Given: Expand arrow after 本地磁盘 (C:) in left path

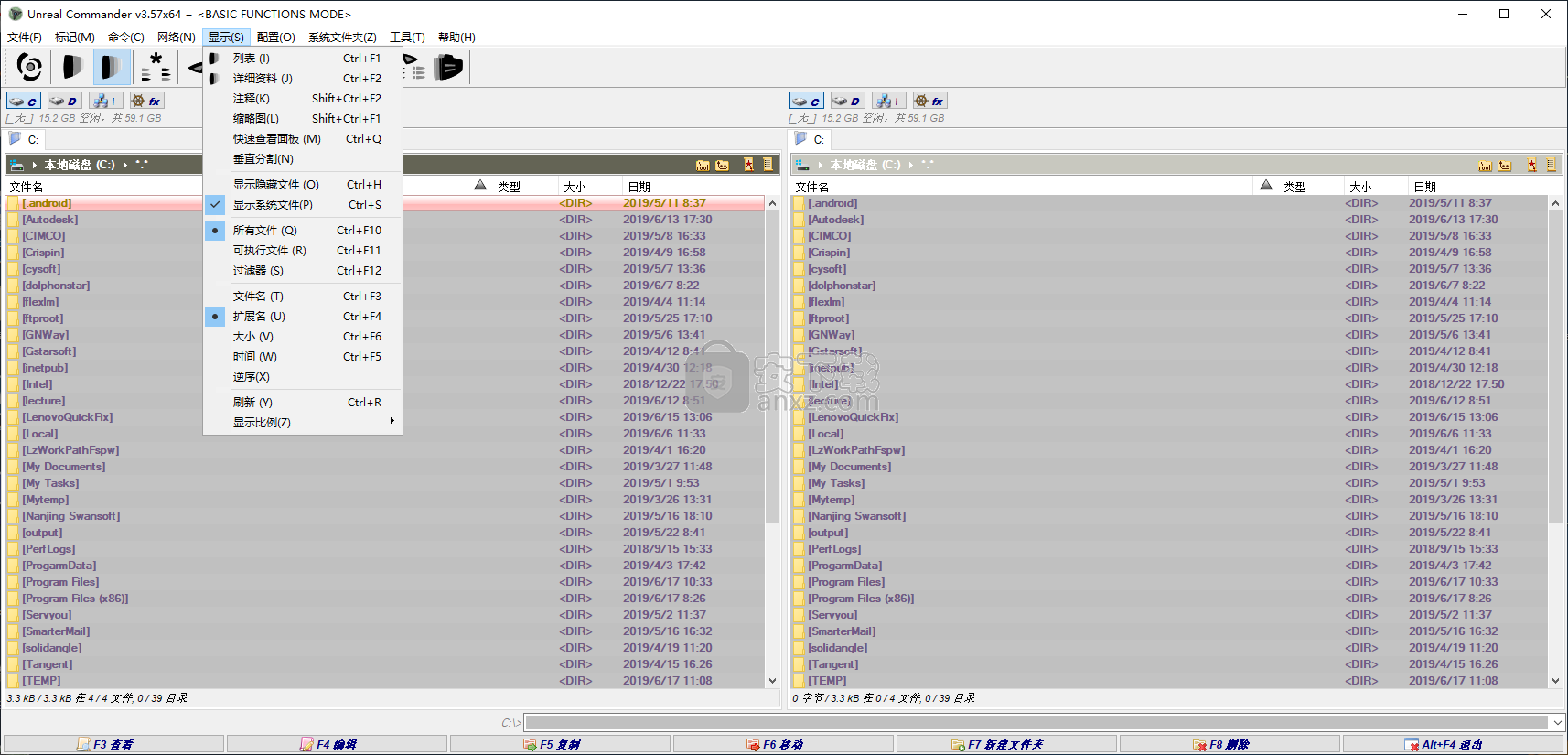Looking at the screenshot, I should tap(125, 166).
